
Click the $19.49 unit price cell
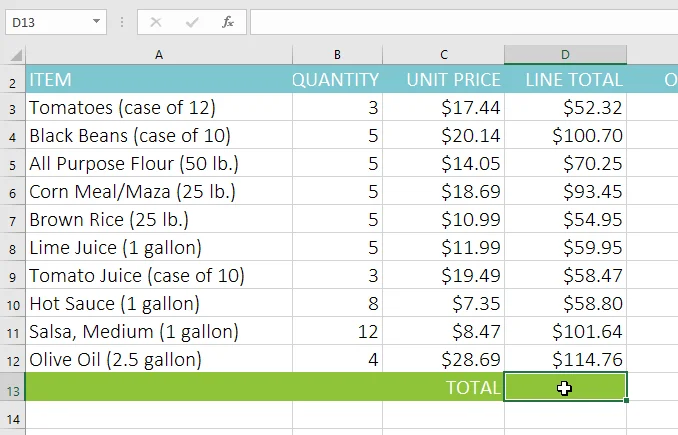tap(443, 275)
